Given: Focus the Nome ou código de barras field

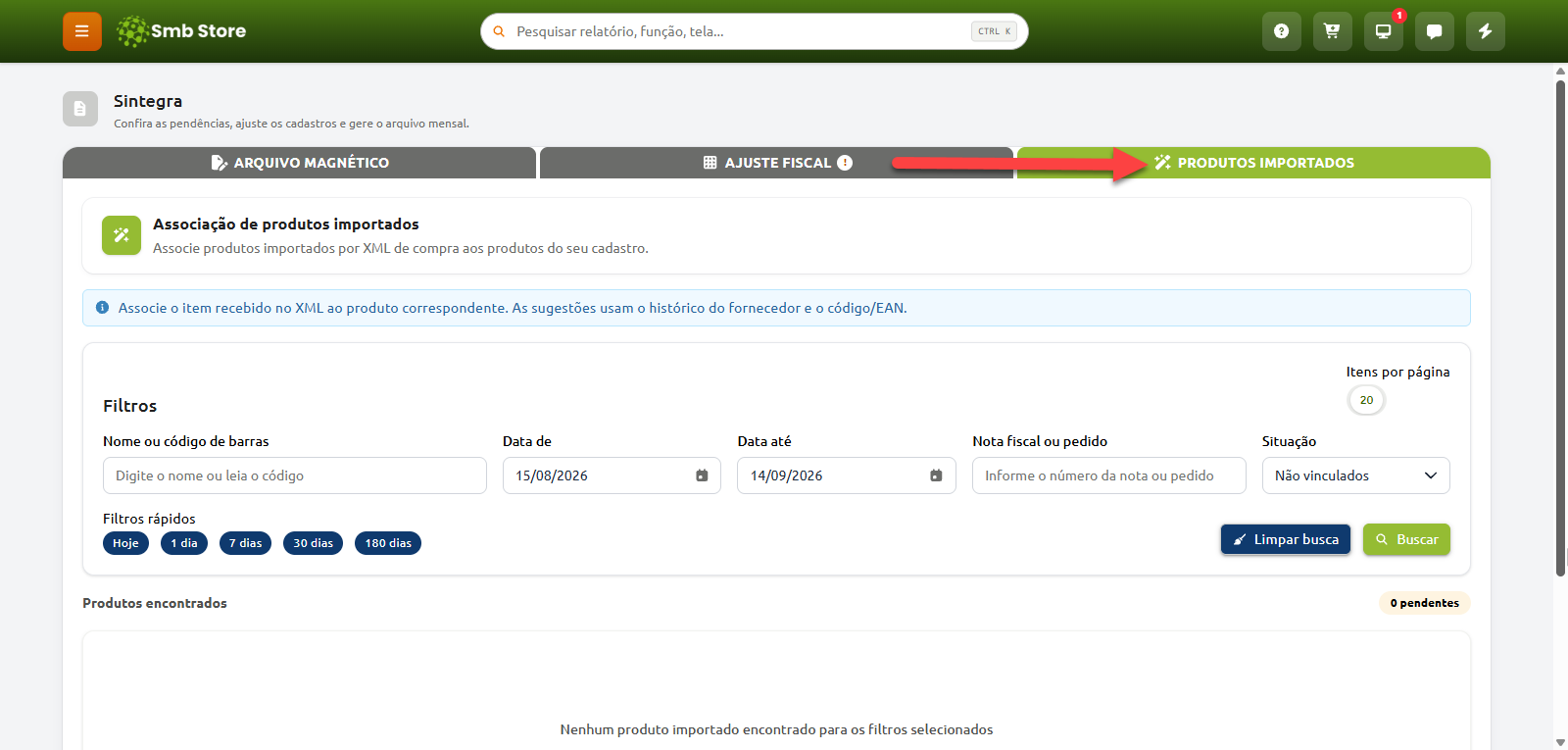Looking at the screenshot, I should coord(295,475).
